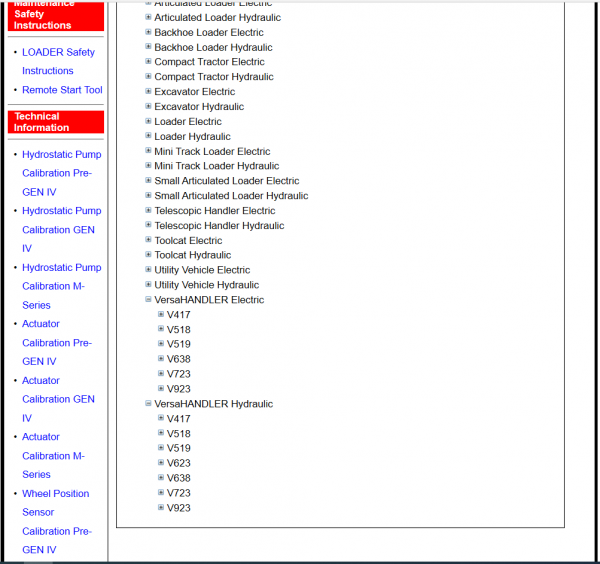
Task: Expand the Compact Tractor Hydraulic node
Action: pos(148,76)
